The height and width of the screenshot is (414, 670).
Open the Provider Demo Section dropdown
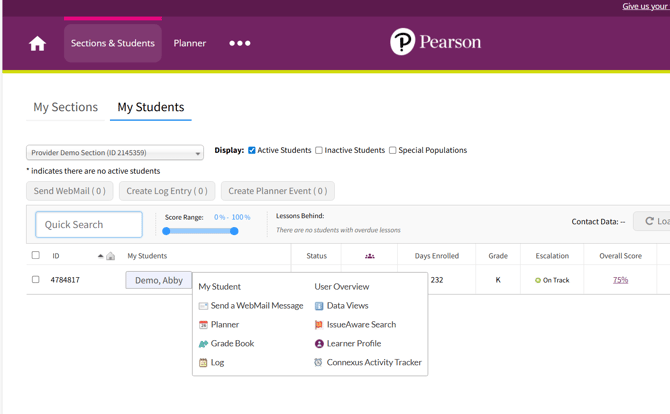pyautogui.click(x=115, y=153)
